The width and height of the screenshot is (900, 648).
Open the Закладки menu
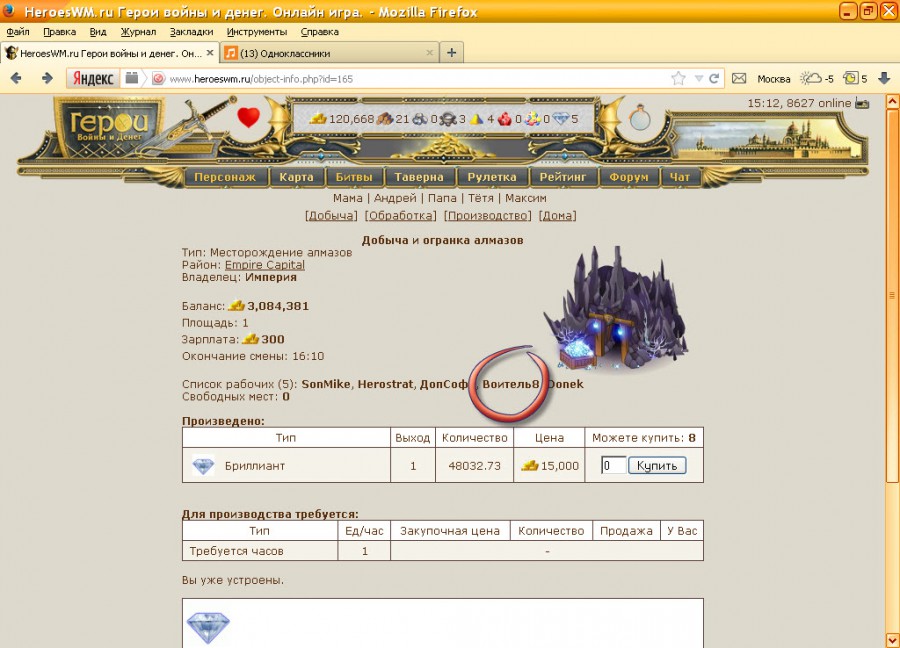(x=190, y=32)
